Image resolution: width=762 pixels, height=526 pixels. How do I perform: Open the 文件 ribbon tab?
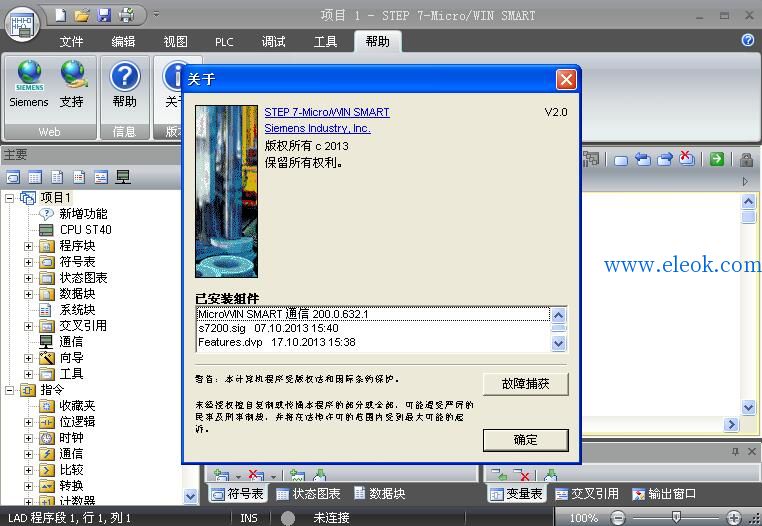(x=71, y=42)
